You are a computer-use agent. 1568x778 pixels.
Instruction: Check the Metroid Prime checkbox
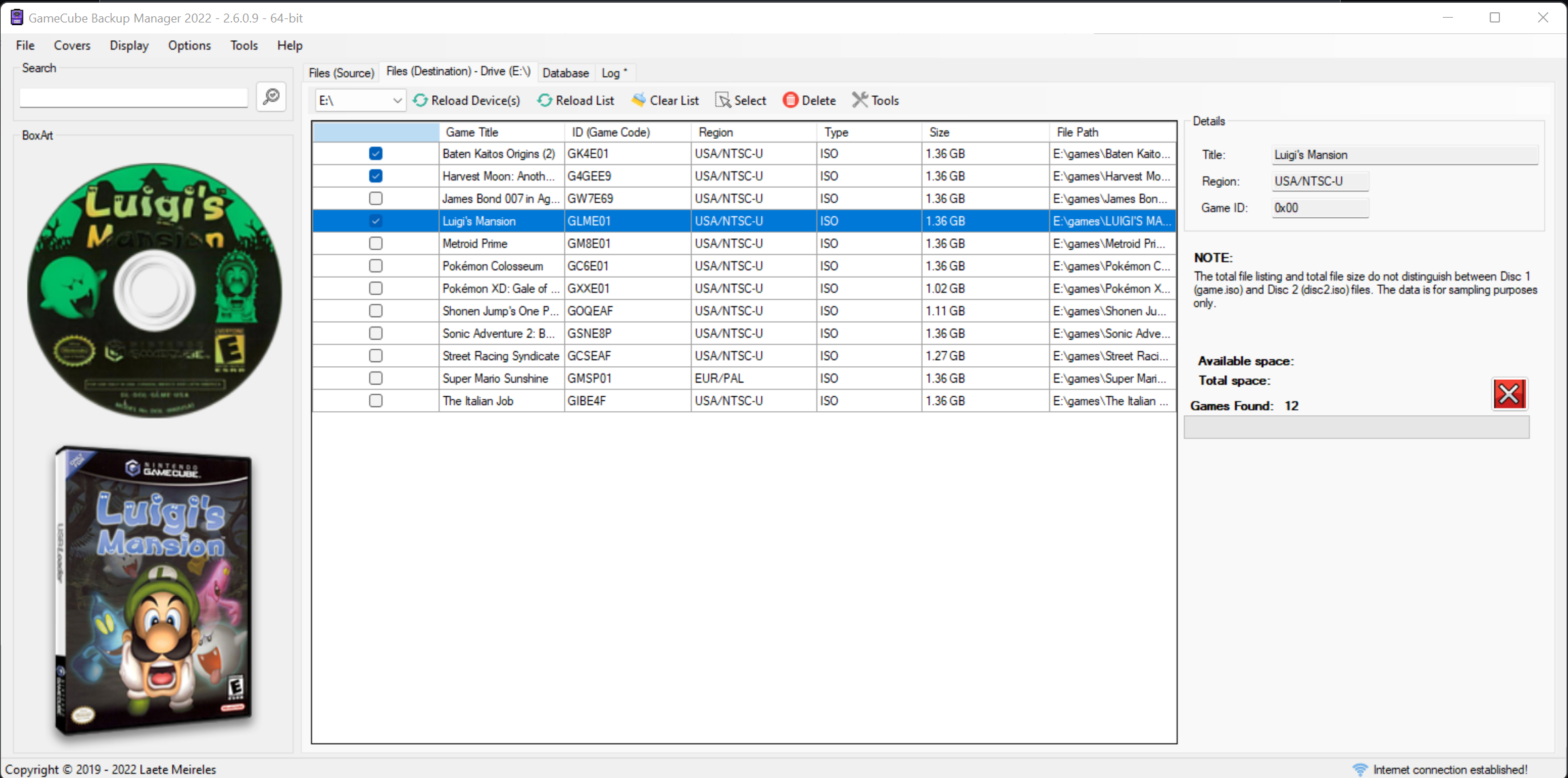(x=376, y=244)
